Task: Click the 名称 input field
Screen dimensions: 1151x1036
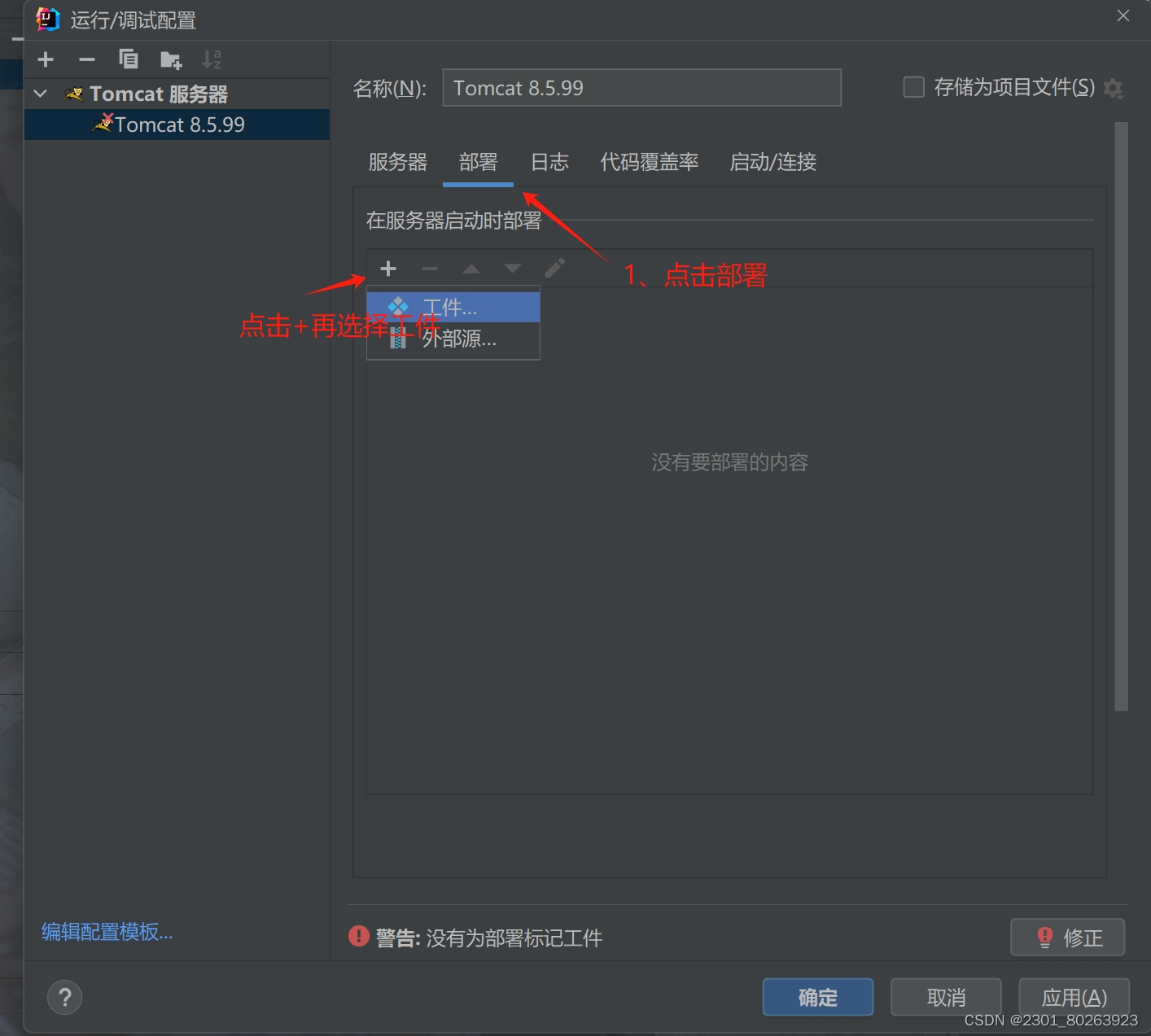Action: point(641,88)
